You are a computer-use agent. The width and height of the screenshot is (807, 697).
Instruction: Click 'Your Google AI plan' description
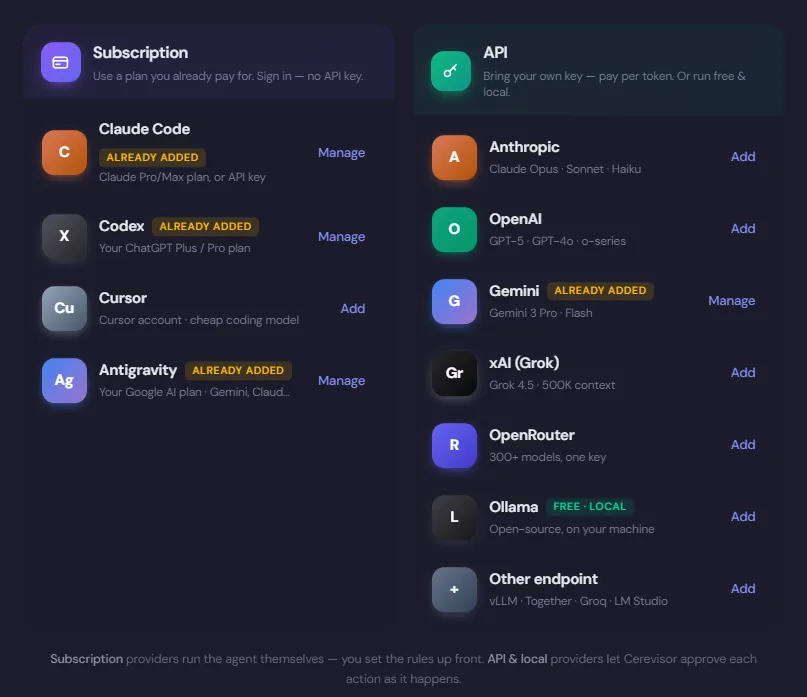point(195,393)
